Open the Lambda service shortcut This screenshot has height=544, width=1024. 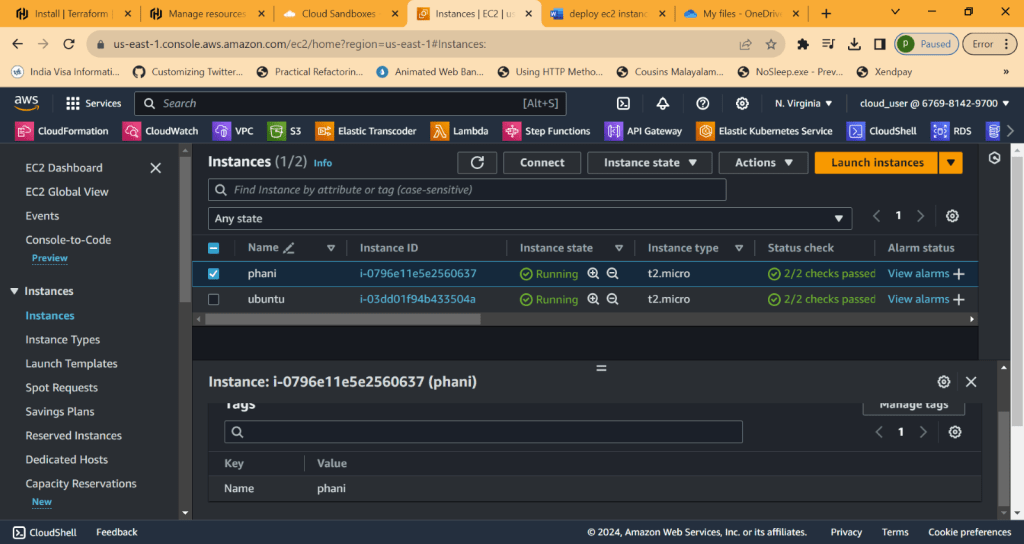coord(460,131)
